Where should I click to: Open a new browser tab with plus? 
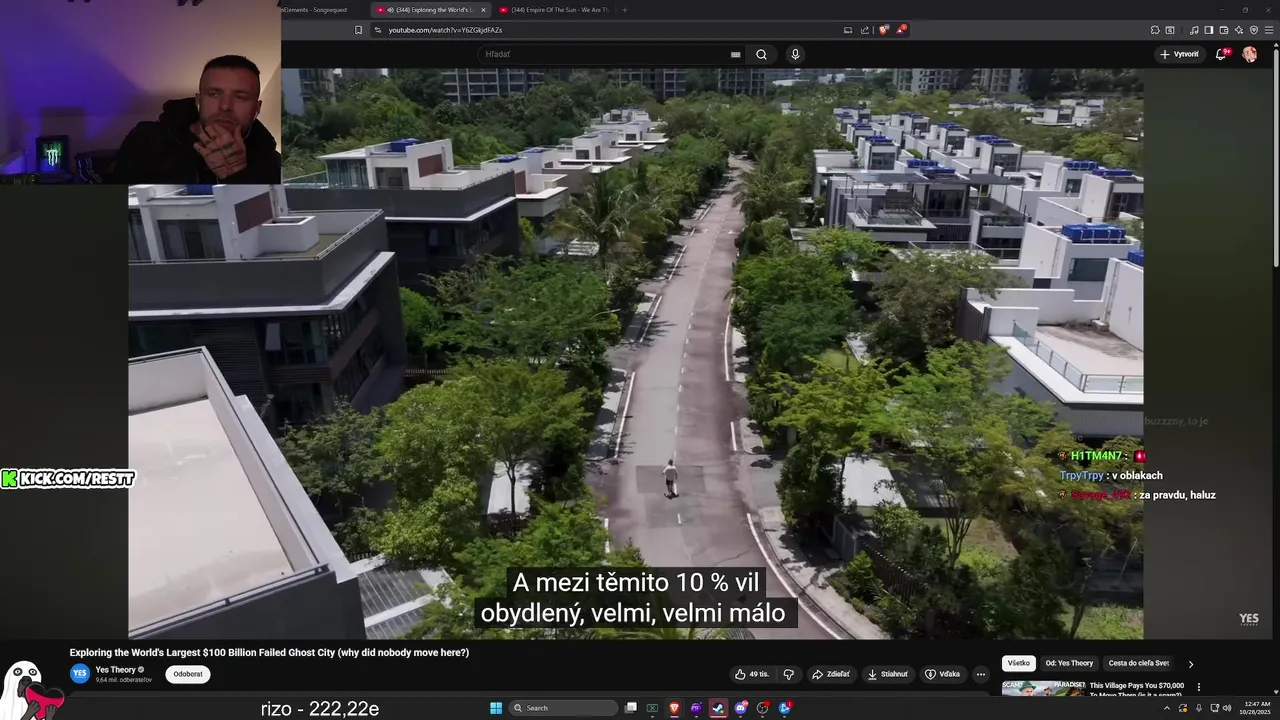[x=625, y=10]
